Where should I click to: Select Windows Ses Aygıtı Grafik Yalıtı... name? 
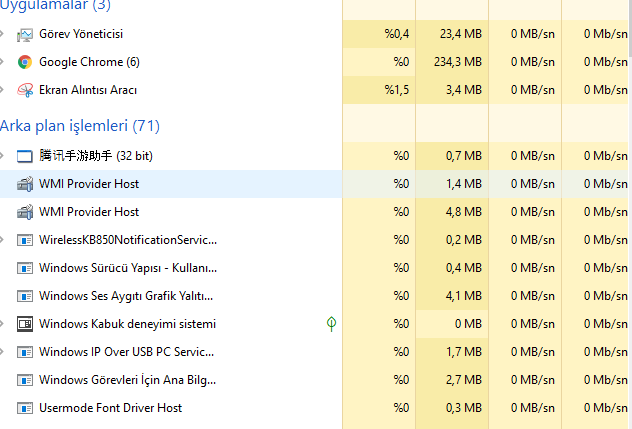click(126, 296)
